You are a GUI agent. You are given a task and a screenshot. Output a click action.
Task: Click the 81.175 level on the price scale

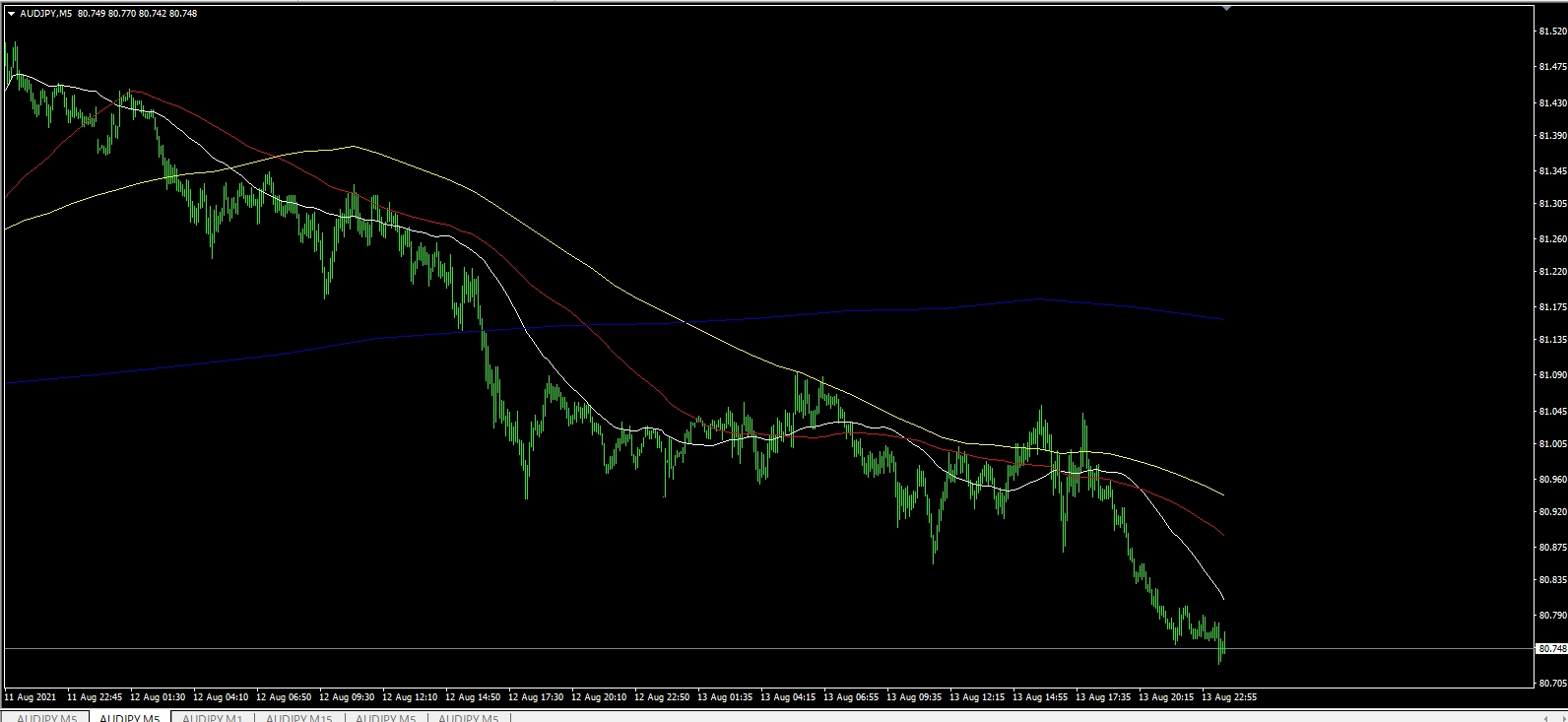point(1551,306)
